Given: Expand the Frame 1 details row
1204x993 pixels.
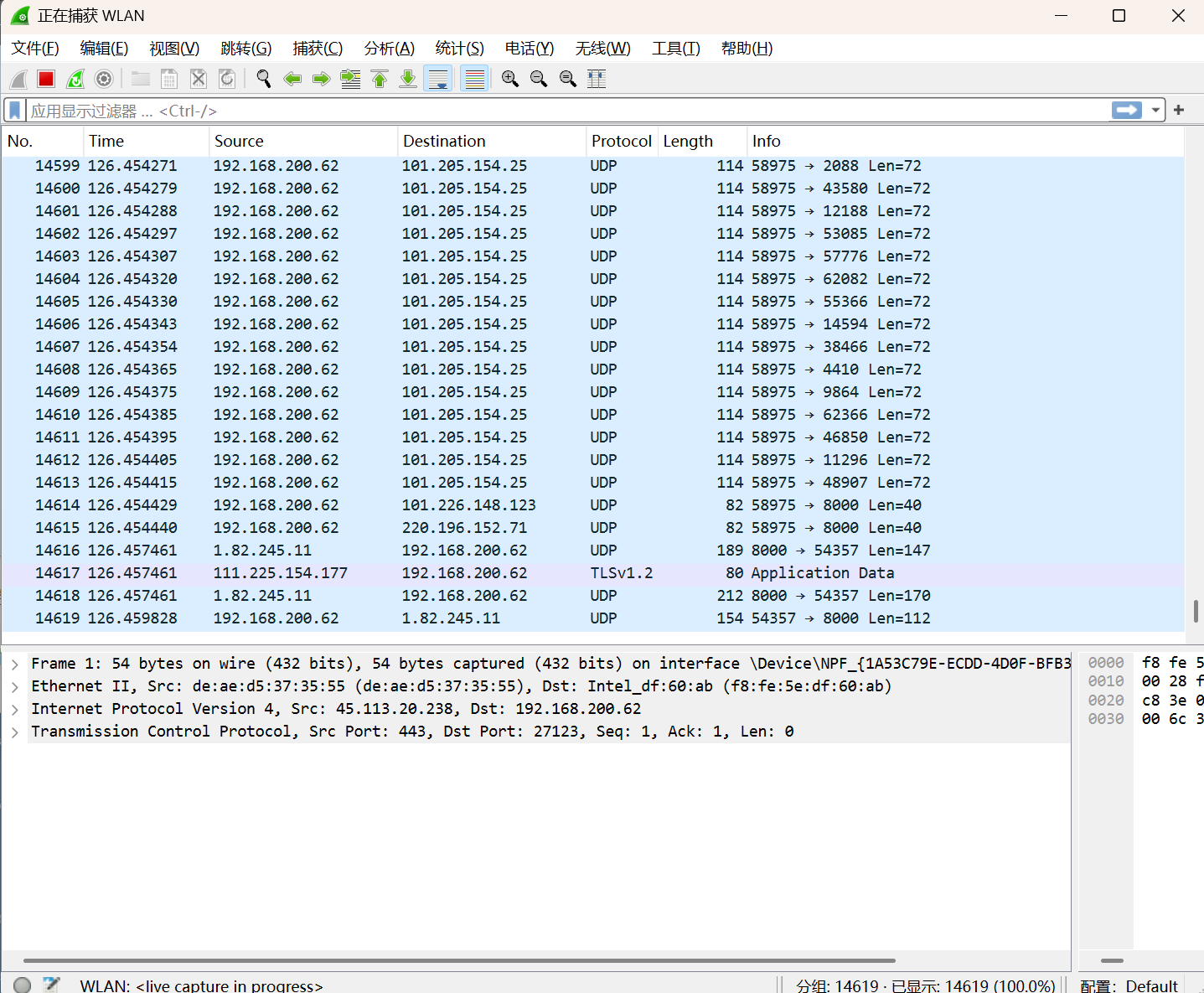Looking at the screenshot, I should (x=15, y=664).
